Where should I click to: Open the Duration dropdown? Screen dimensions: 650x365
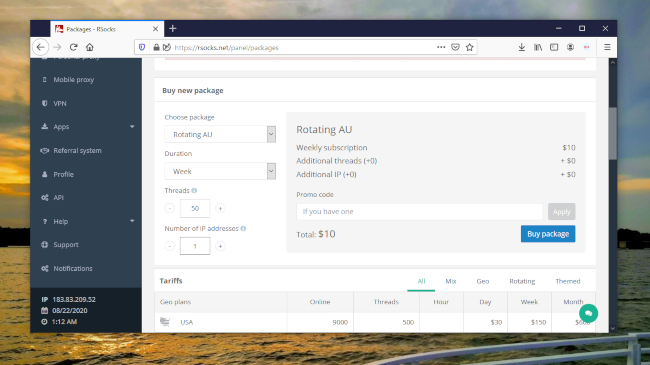[x=220, y=171]
